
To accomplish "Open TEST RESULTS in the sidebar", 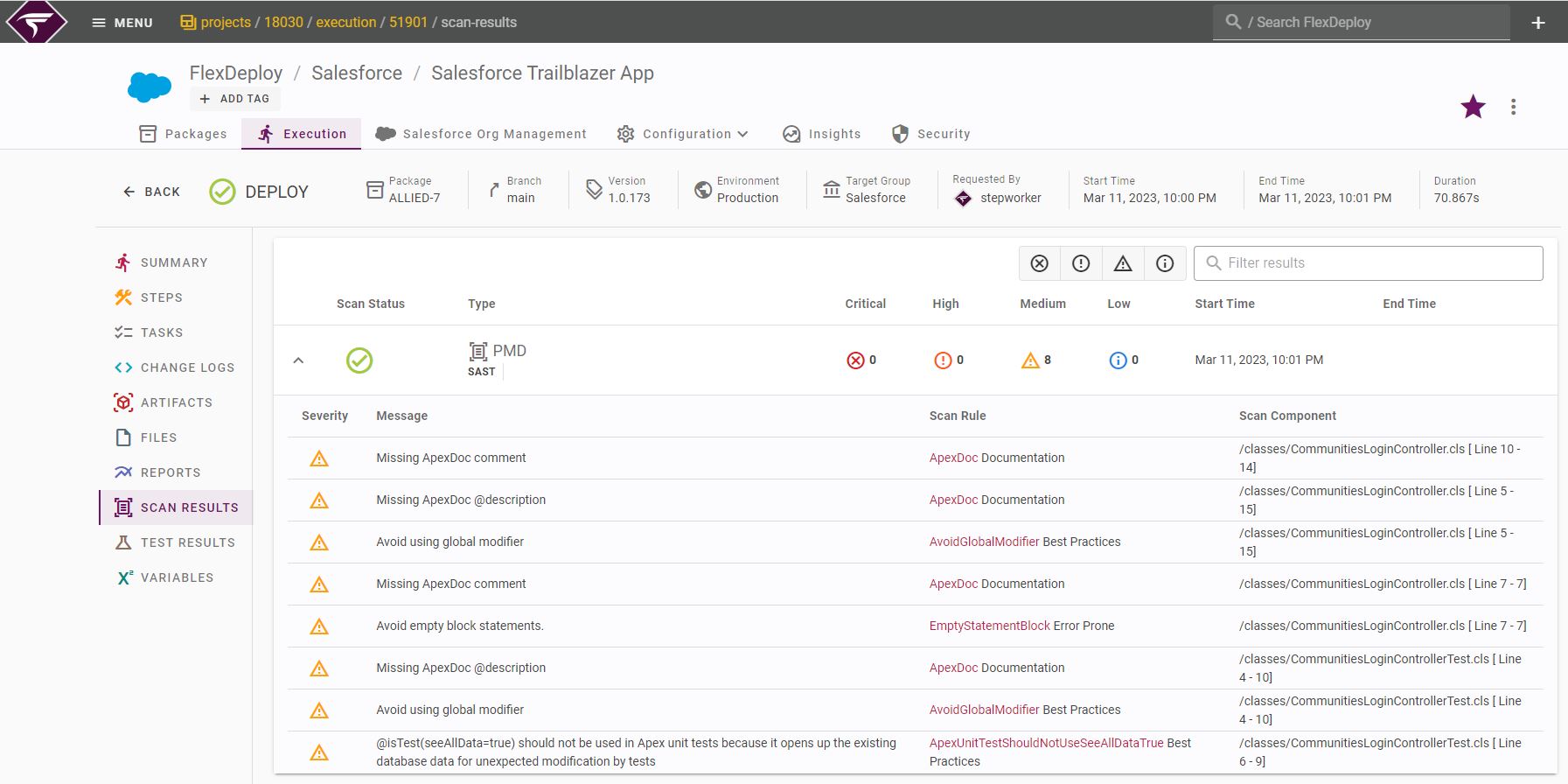I will click(x=175, y=542).
